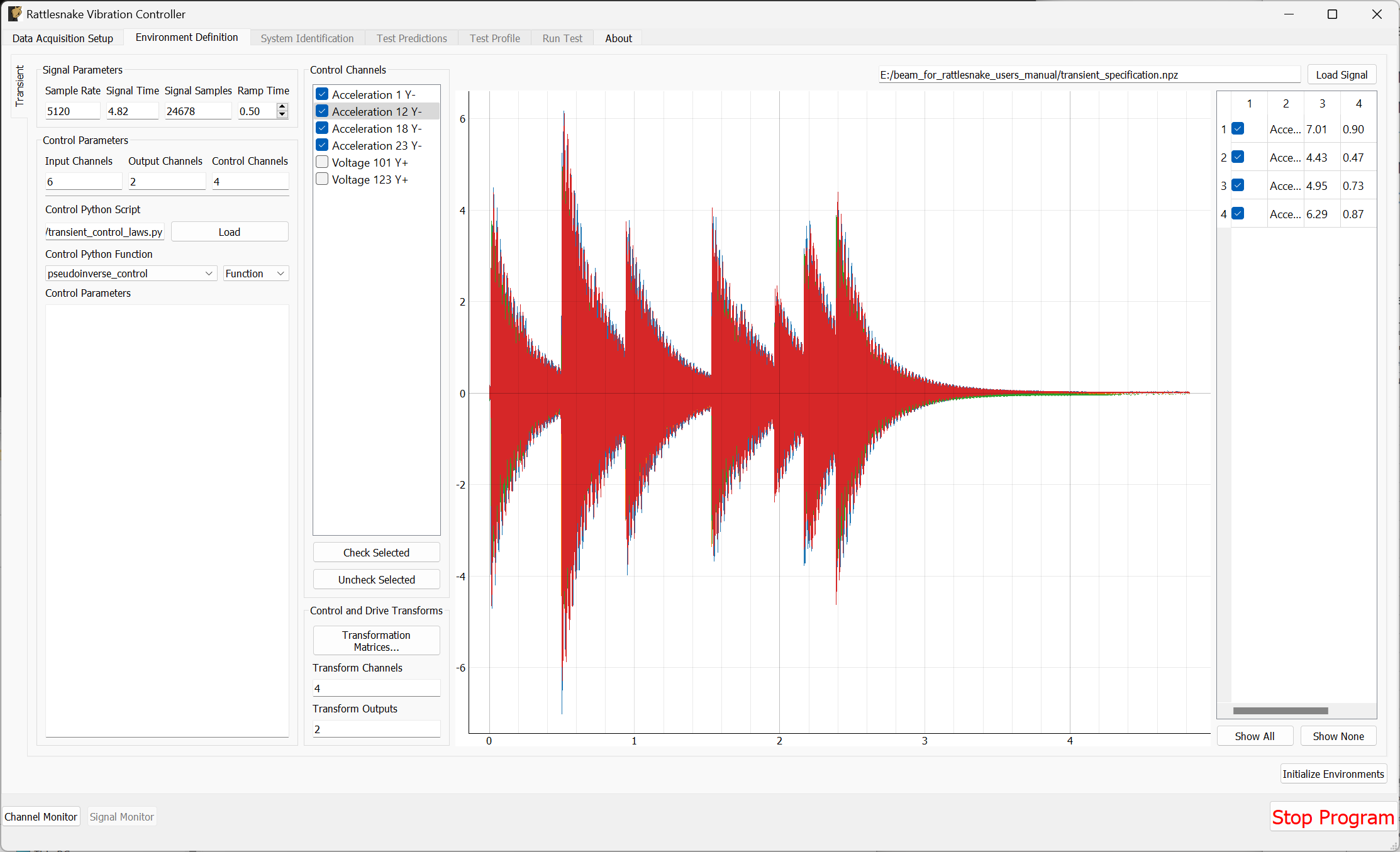The image size is (1400, 852).
Task: Click the signal table horizontal scrollbar
Action: point(1280,709)
